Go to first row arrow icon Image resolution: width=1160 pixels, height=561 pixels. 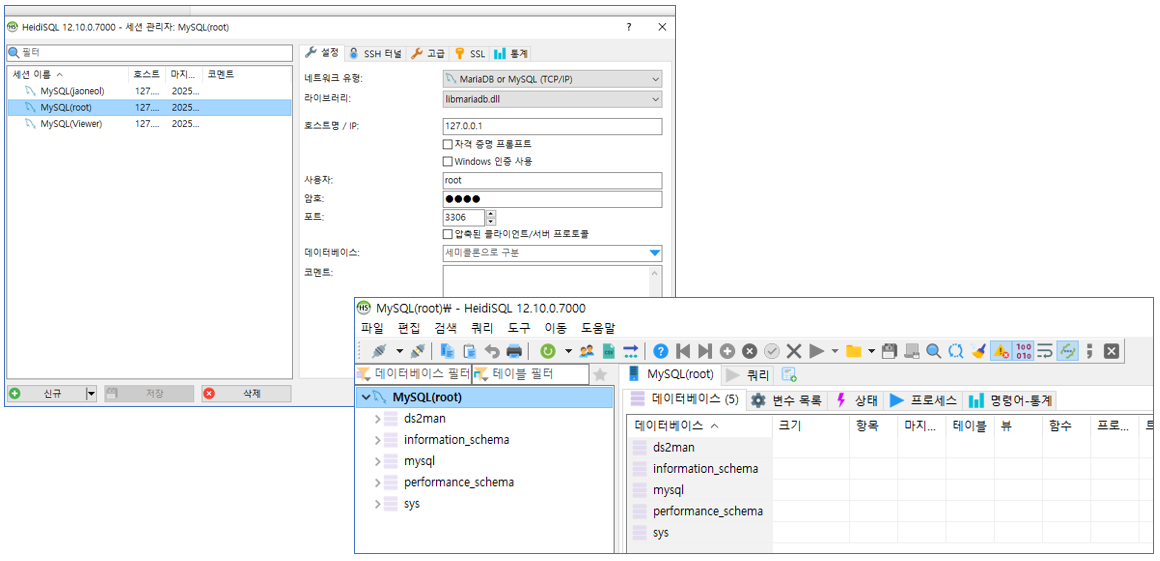tap(683, 351)
